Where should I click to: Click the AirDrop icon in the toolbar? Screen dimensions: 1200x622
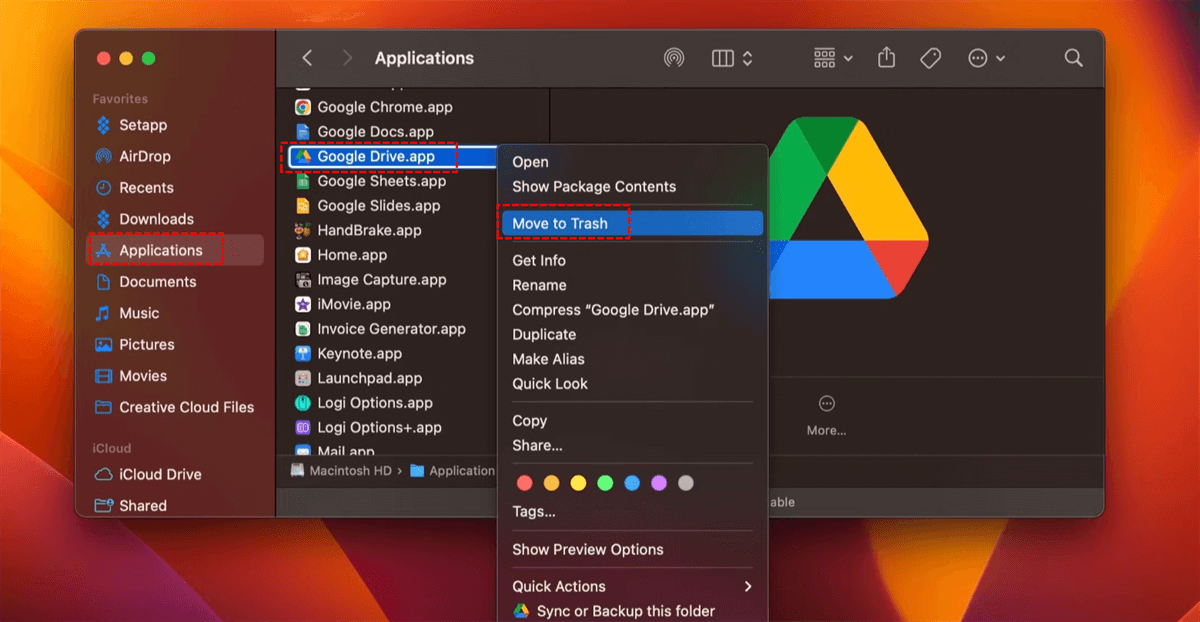(x=674, y=58)
